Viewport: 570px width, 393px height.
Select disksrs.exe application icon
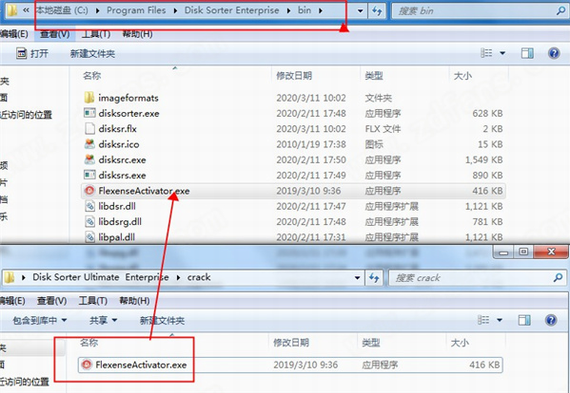[89, 175]
